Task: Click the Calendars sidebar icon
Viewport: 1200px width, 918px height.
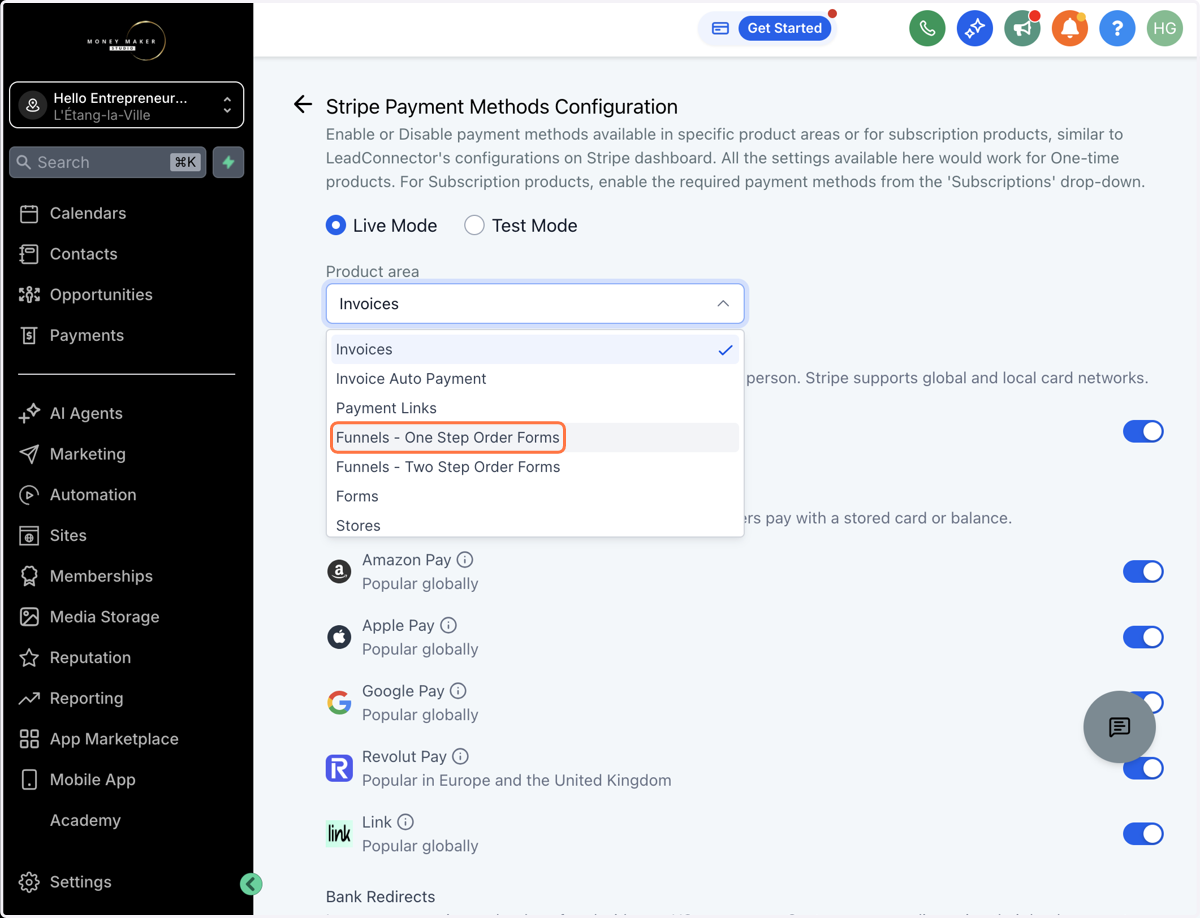Action: click(x=29, y=213)
